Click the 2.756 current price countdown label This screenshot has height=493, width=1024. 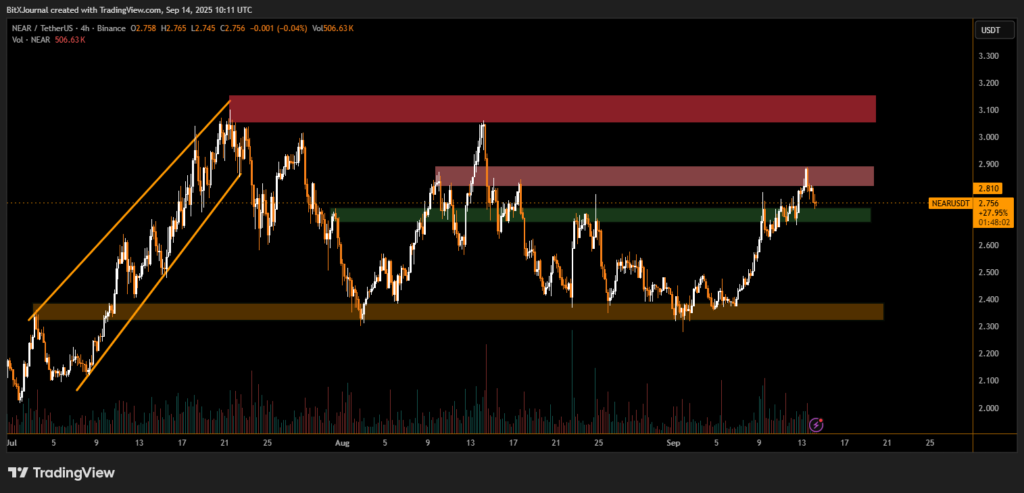(x=988, y=210)
